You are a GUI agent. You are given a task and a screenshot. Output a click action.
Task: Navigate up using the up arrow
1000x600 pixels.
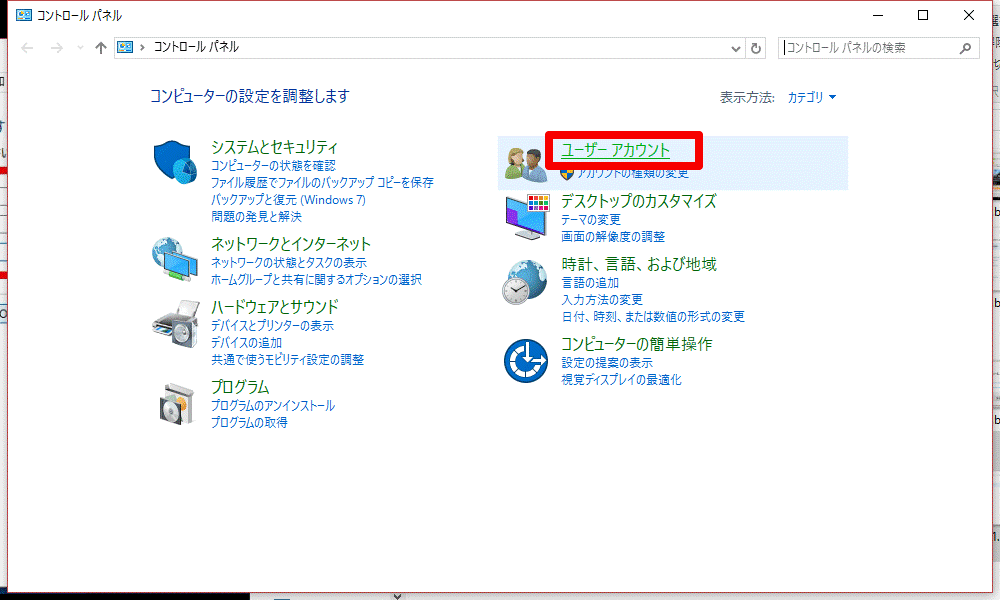[x=100, y=46]
